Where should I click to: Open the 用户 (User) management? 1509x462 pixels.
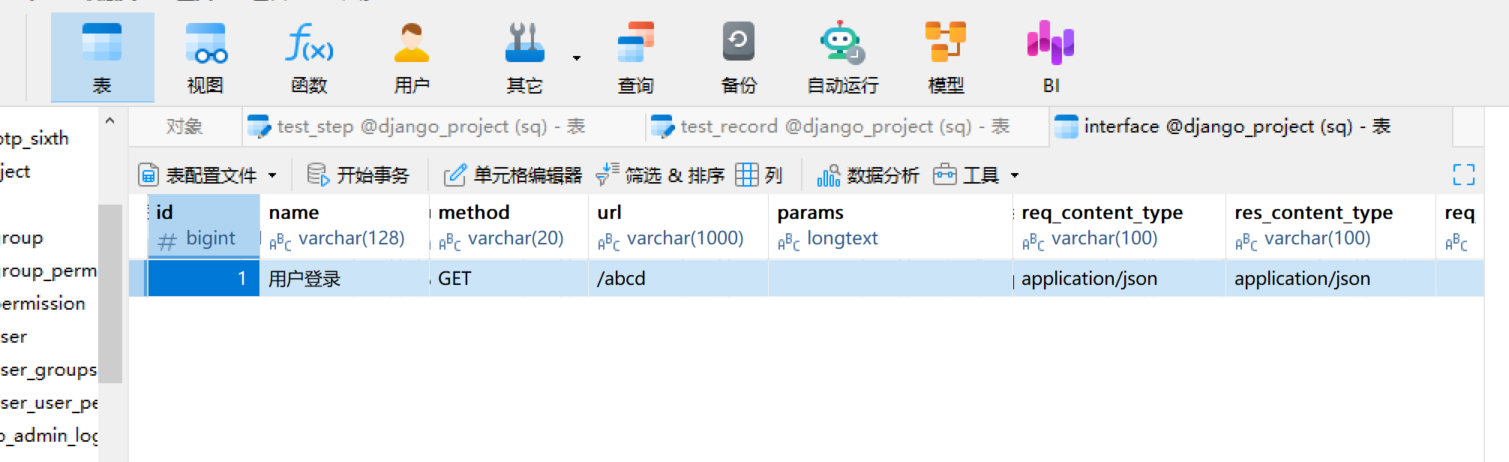click(x=412, y=58)
